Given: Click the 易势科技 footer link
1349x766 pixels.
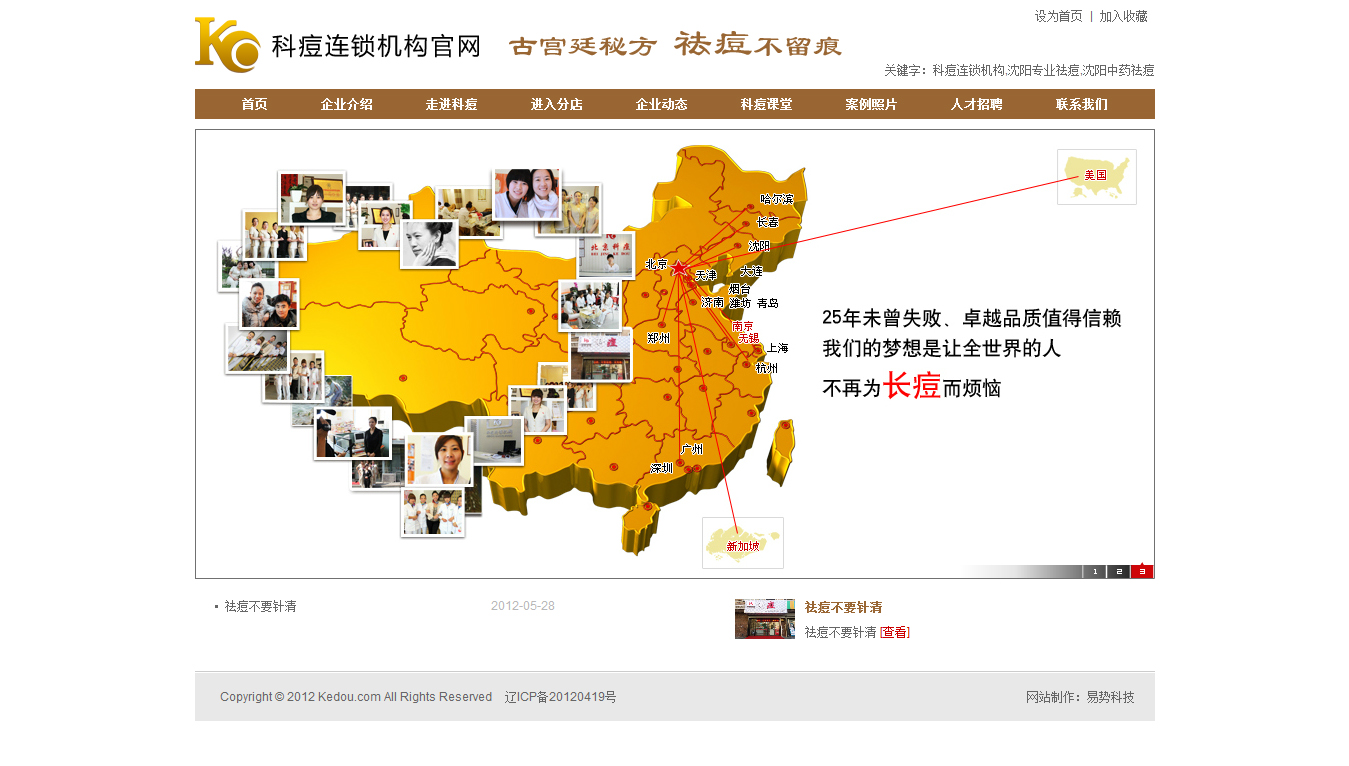Looking at the screenshot, I should click(x=1110, y=697).
